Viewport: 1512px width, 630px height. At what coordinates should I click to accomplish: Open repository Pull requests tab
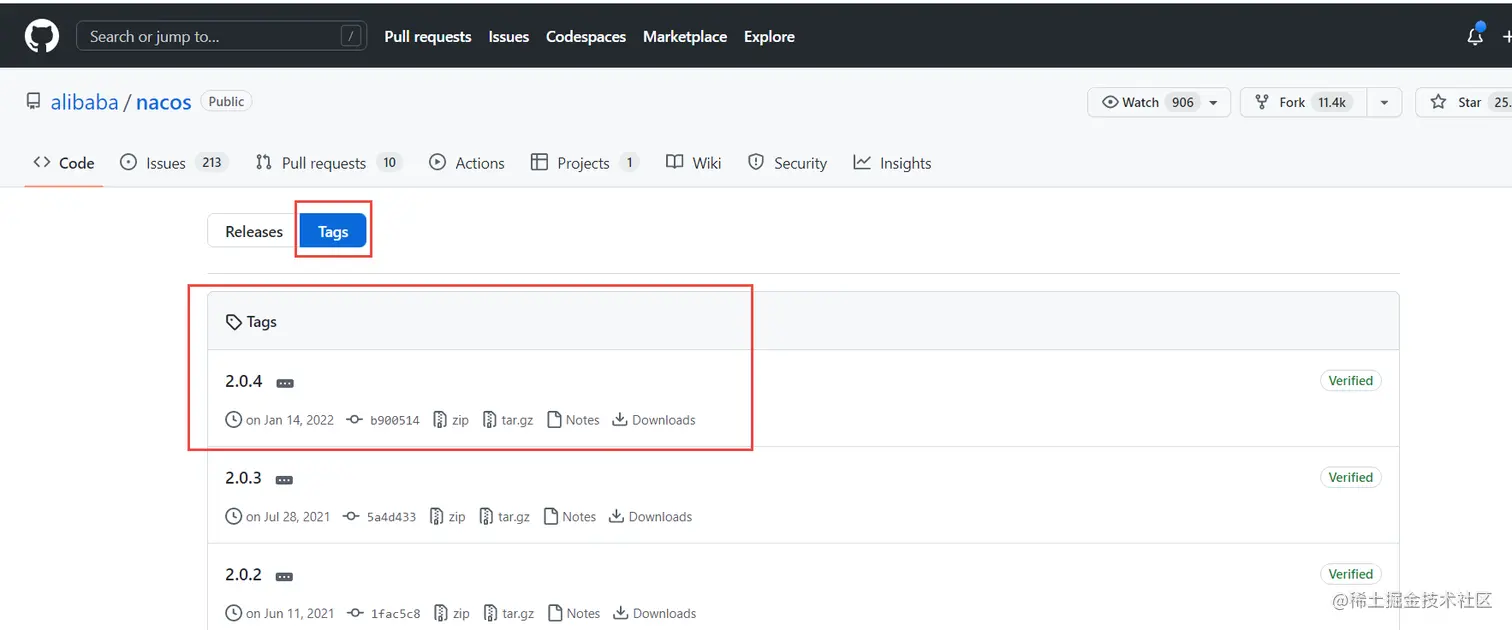click(x=328, y=163)
